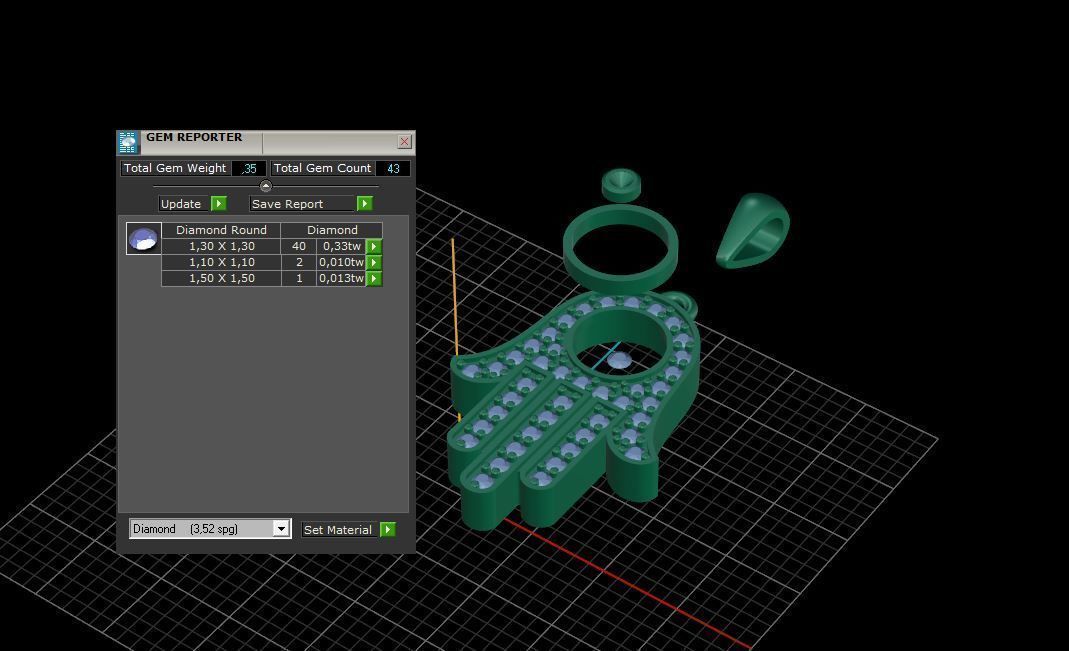
Task: Click the Total Gem Count label
Action: pos(322,168)
